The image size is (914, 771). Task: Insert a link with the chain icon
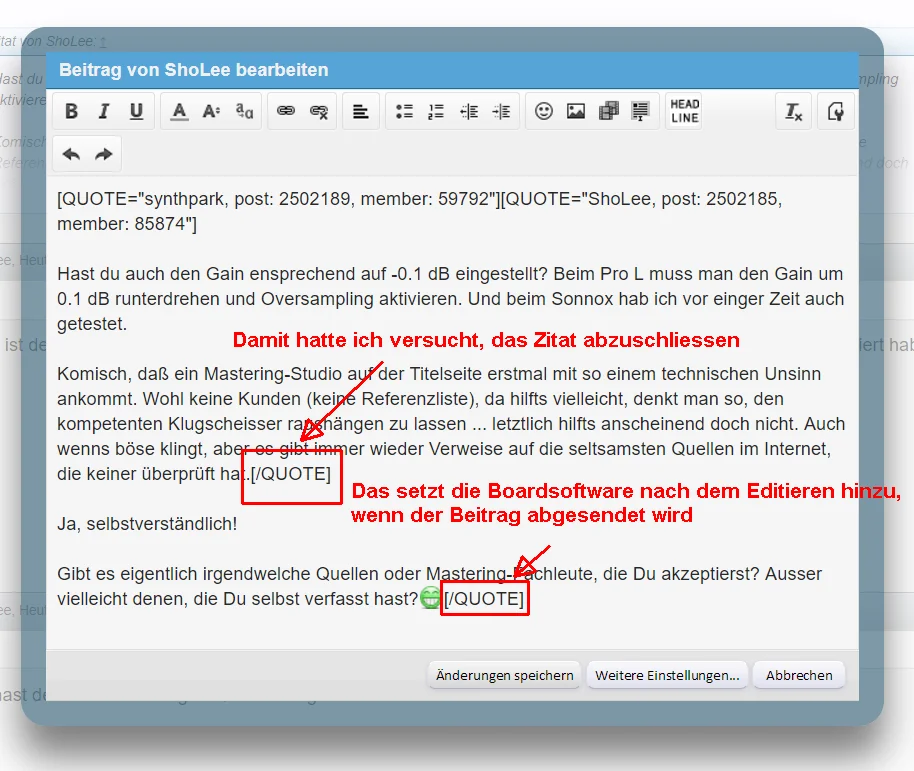pos(286,111)
